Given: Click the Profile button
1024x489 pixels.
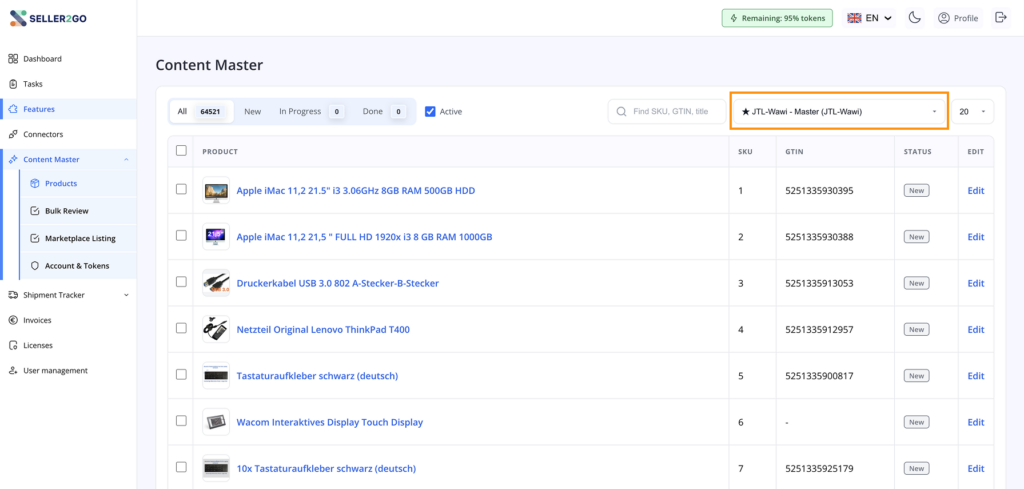Looking at the screenshot, I should tap(958, 18).
